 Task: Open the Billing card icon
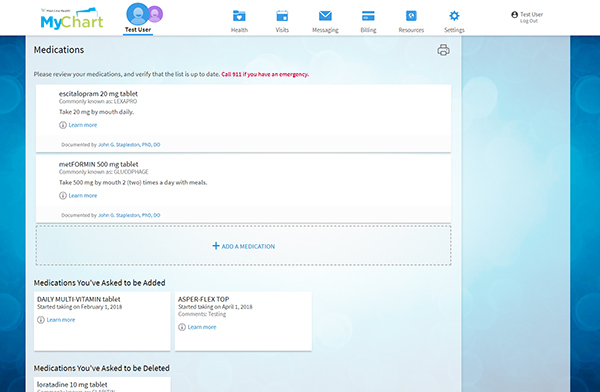[x=368, y=16]
